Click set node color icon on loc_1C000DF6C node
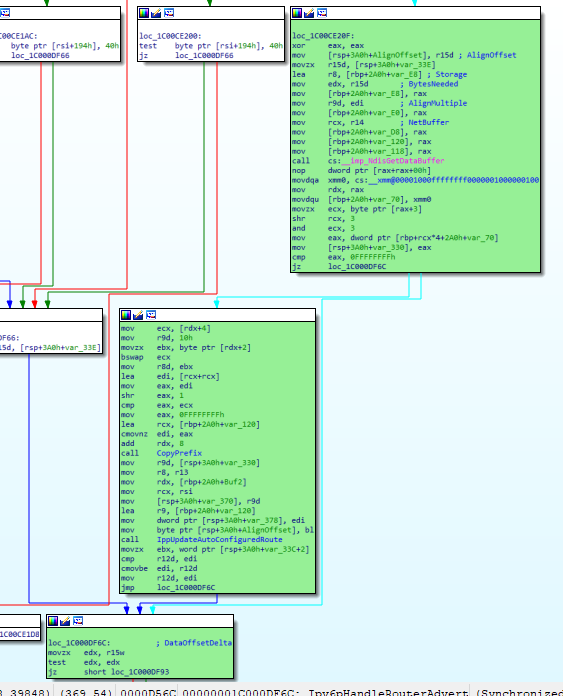The height and width of the screenshot is (696, 563). [53, 621]
